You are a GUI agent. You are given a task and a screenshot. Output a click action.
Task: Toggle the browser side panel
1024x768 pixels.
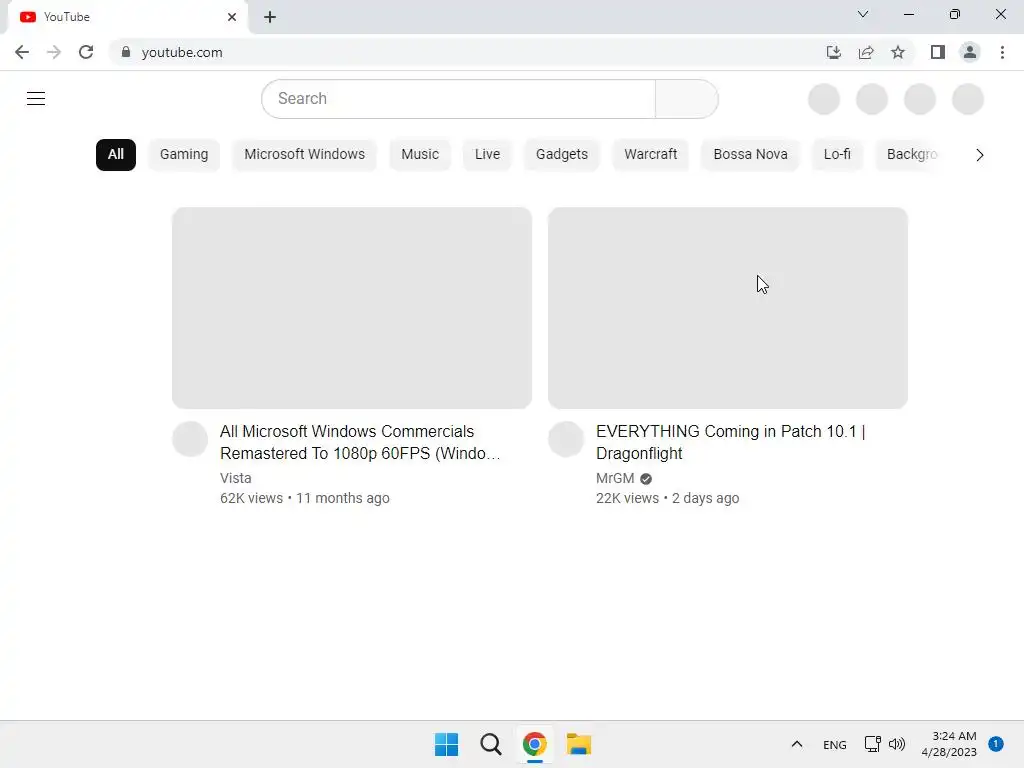938,52
